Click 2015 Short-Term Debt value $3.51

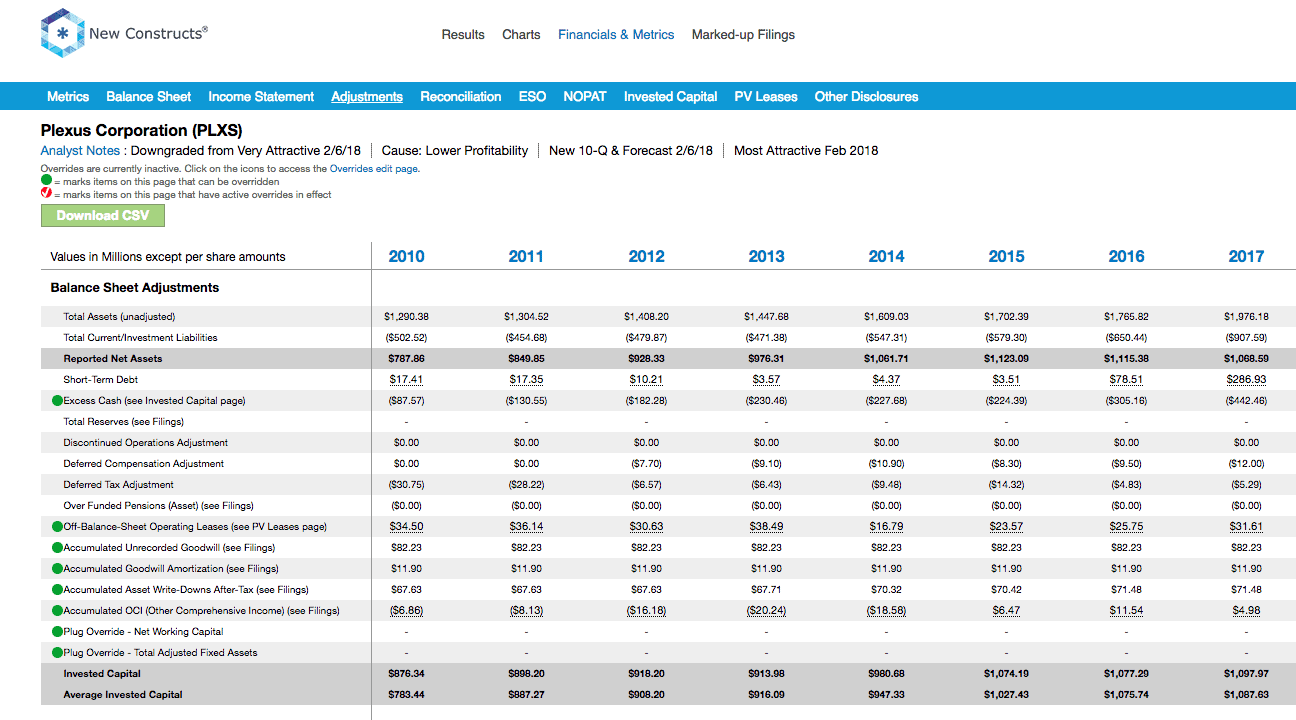click(x=1006, y=380)
